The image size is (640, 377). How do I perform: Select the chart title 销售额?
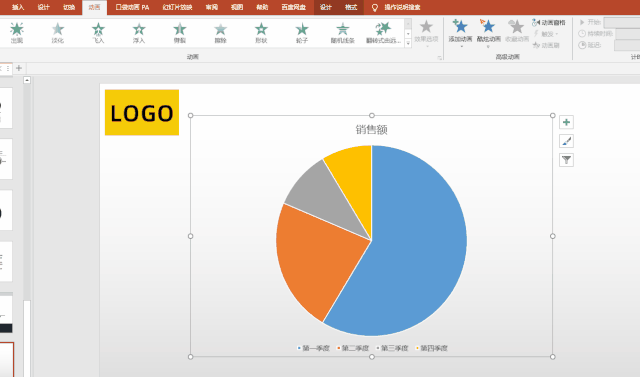(x=371, y=130)
